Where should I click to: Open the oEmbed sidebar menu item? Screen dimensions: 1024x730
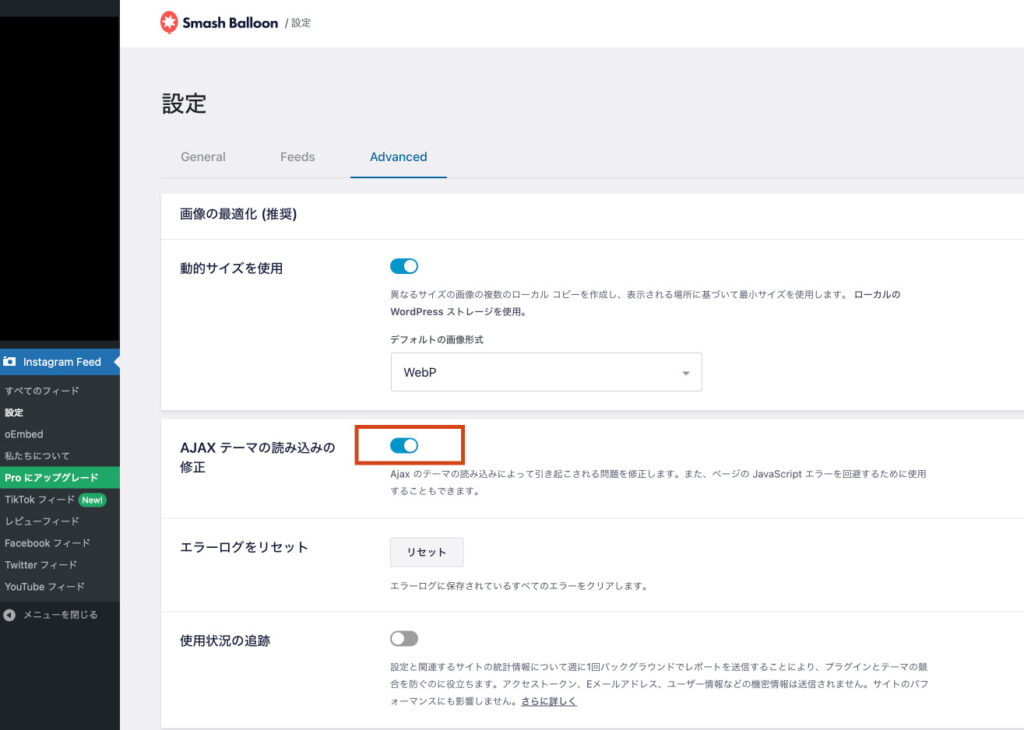(24, 434)
